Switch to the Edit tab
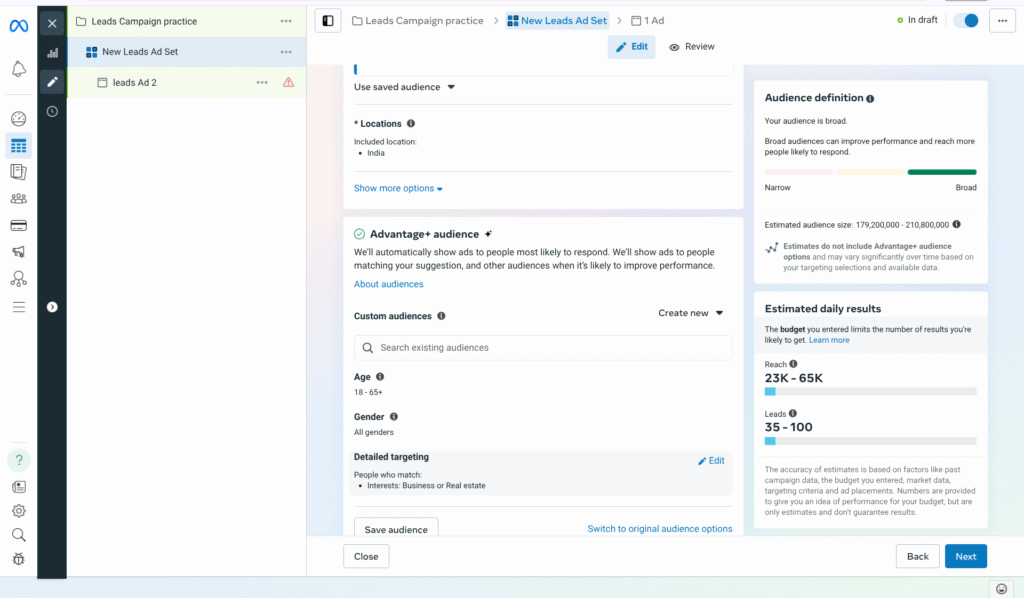The height and width of the screenshot is (598, 1024). [x=632, y=46]
